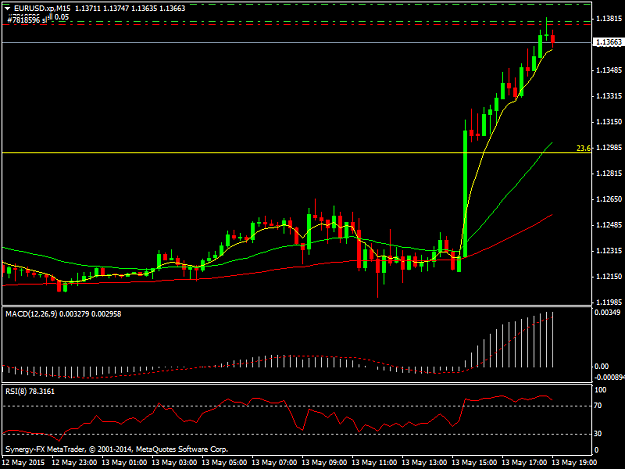
Task: Click the 13 May 19:00 time label
Action: tap(574, 463)
